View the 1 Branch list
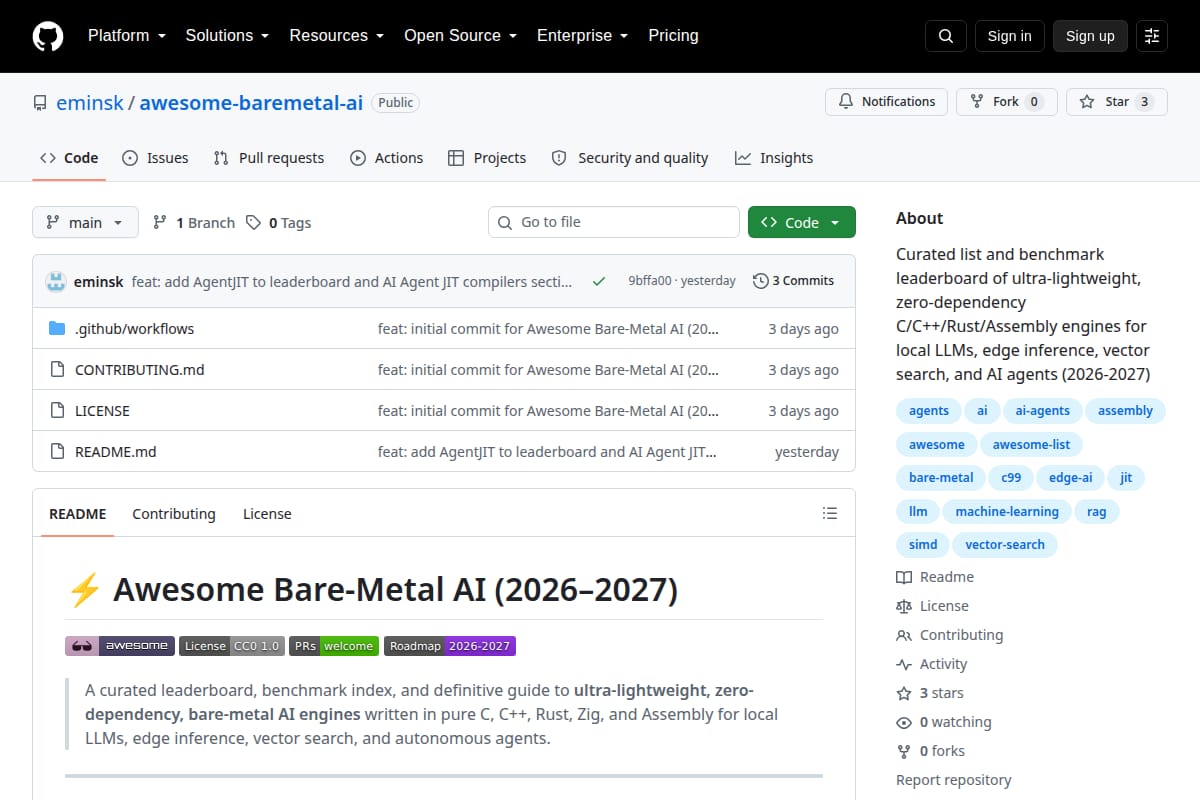The image size is (1200, 800). click(x=194, y=223)
